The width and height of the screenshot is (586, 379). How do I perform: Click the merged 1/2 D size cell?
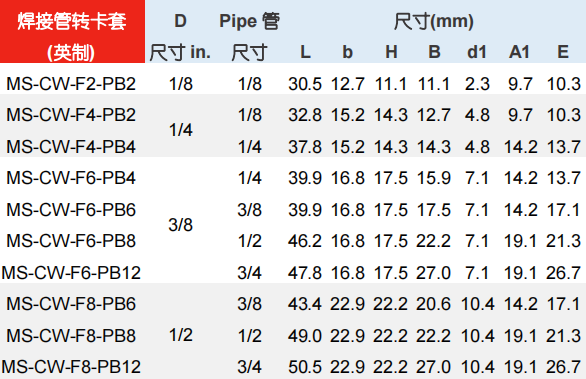[181, 335]
